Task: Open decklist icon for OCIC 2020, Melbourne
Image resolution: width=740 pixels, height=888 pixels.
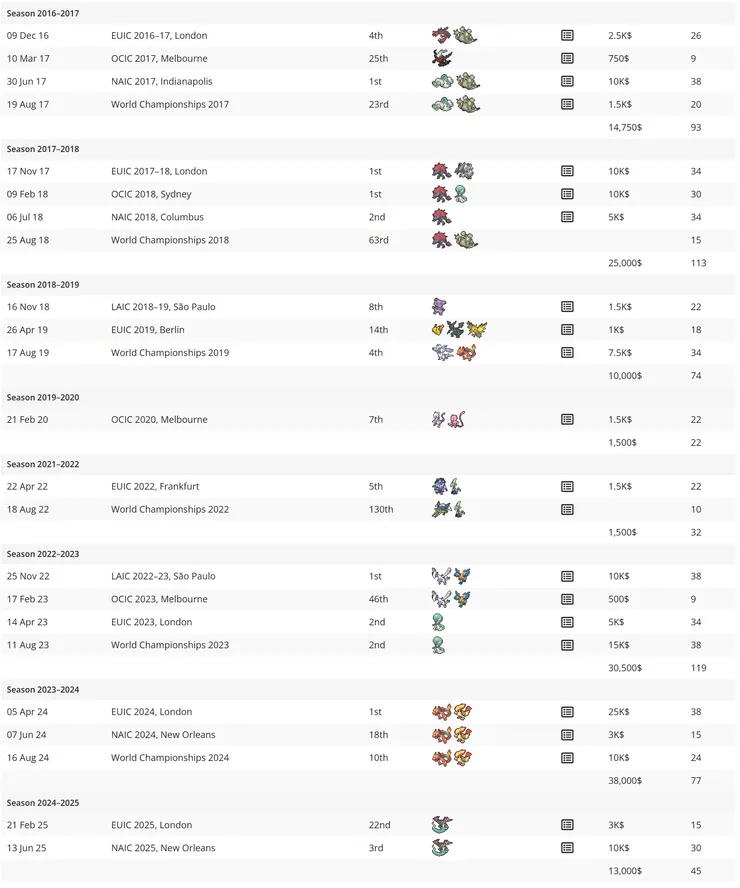Action: click(567, 420)
